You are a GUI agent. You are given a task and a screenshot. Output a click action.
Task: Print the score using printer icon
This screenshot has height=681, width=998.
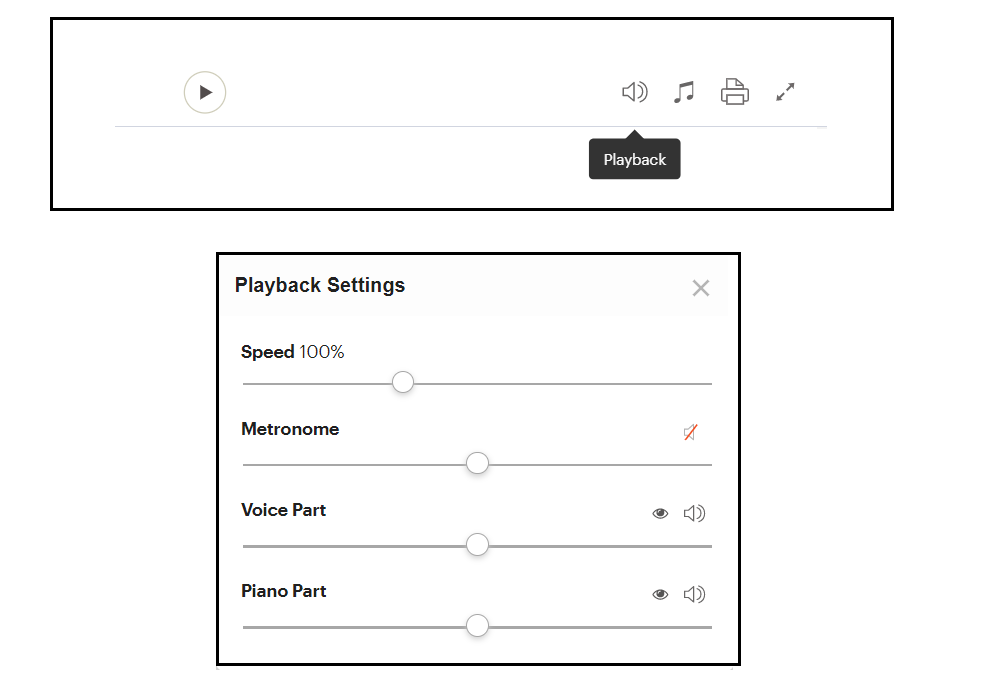click(734, 92)
